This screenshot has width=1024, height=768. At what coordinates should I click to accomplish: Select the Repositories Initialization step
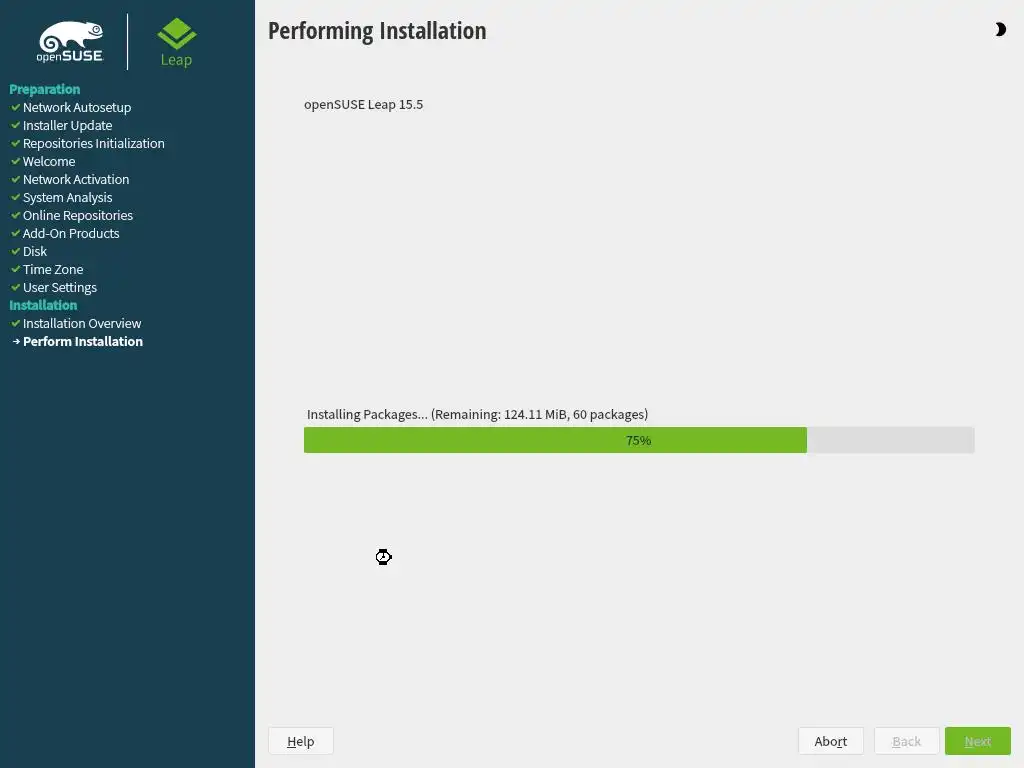[x=93, y=143]
